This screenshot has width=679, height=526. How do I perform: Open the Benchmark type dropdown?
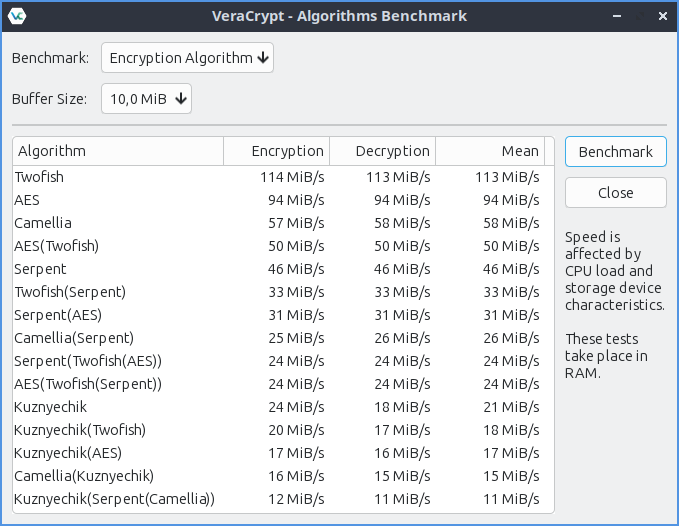coord(187,58)
